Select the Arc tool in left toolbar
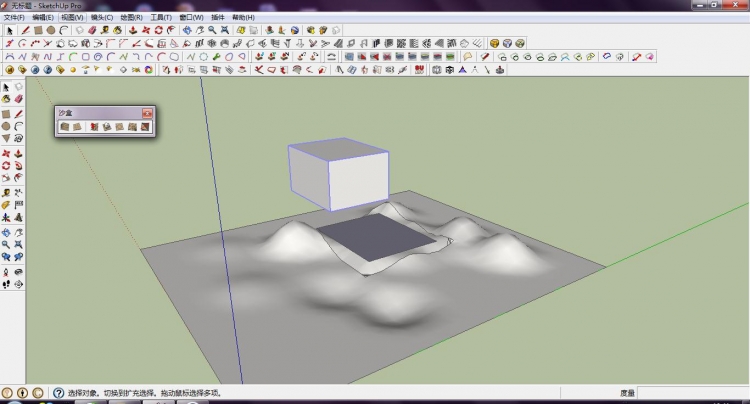Viewport: 750px width, 404px height. [18, 126]
